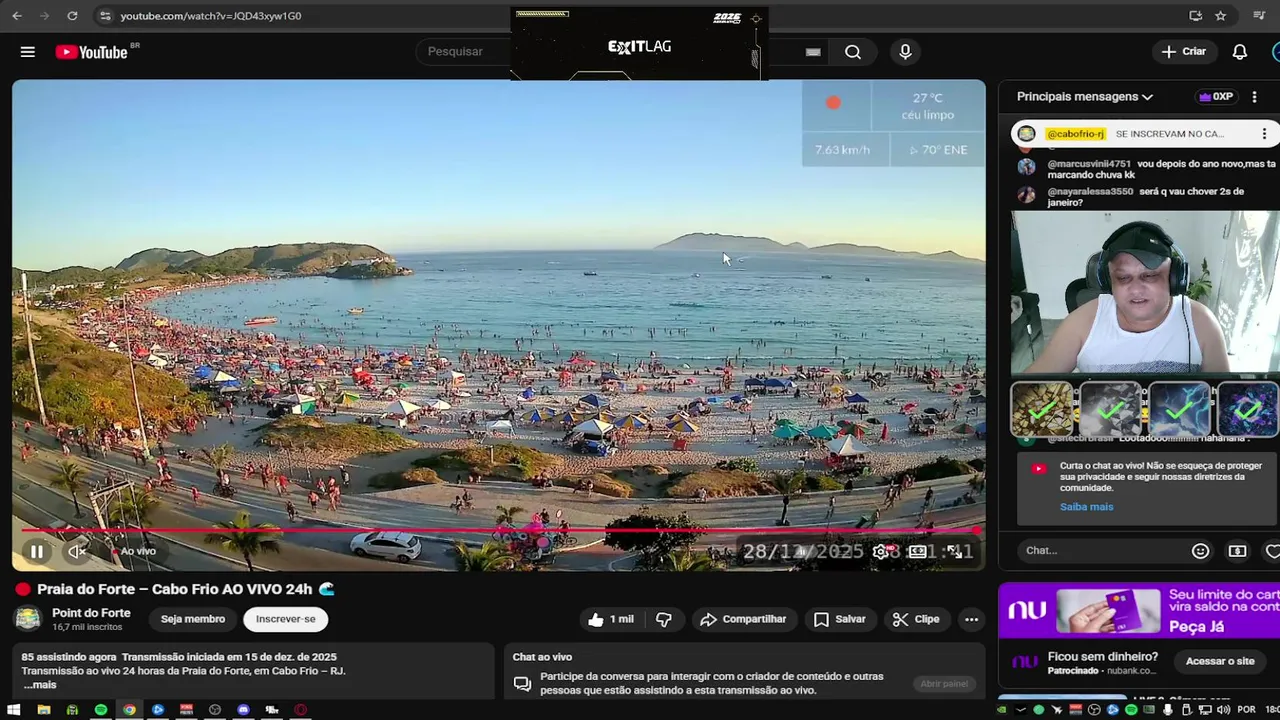
Task: Open the chat header three-dot options
Action: point(1254,97)
